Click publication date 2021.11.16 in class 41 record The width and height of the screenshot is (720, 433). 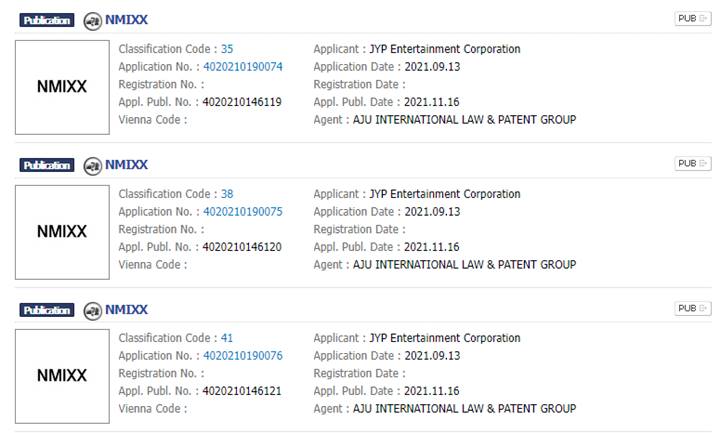point(432,391)
